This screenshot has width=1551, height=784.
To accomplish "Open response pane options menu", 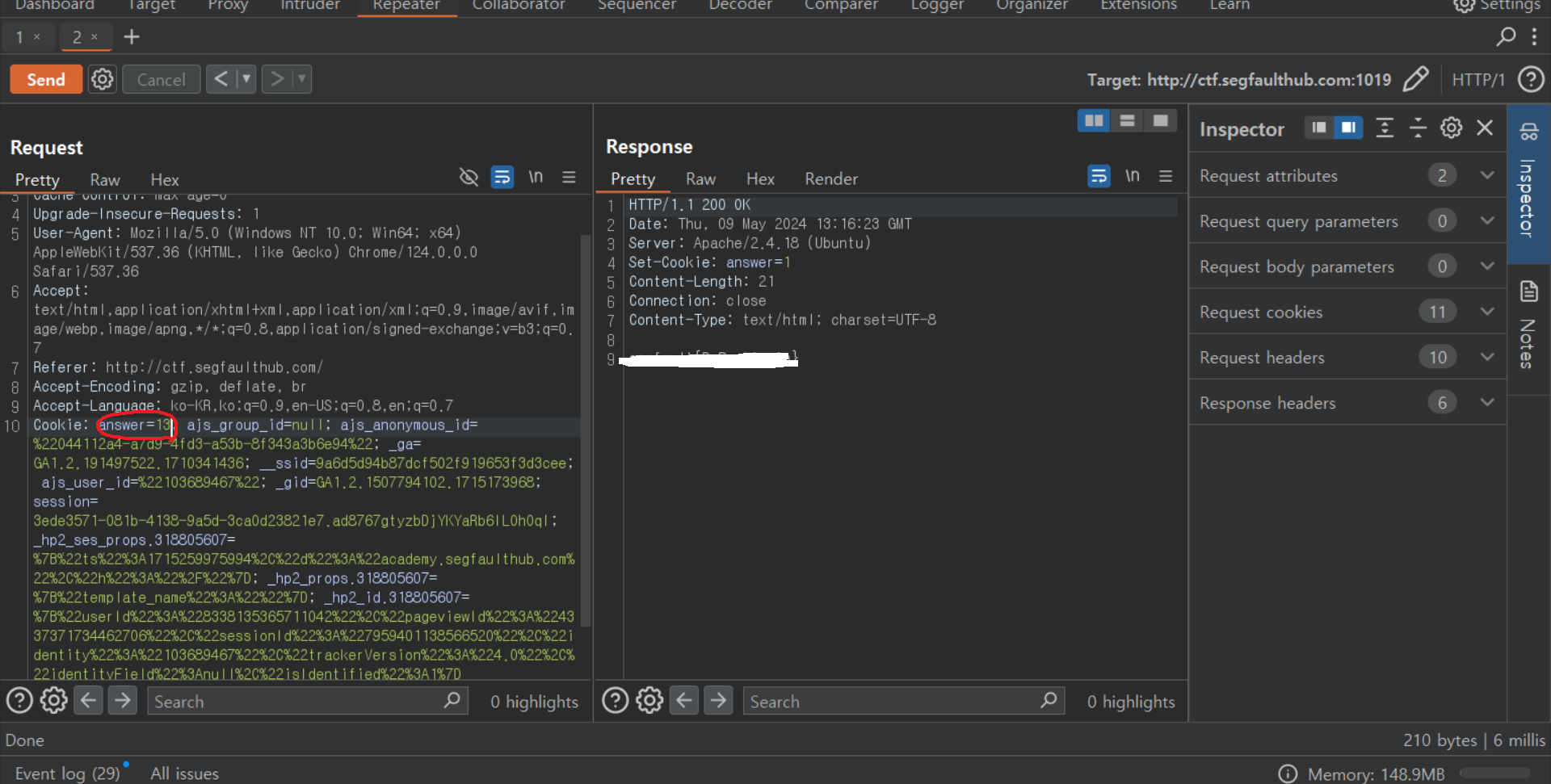I will tap(1166, 176).
